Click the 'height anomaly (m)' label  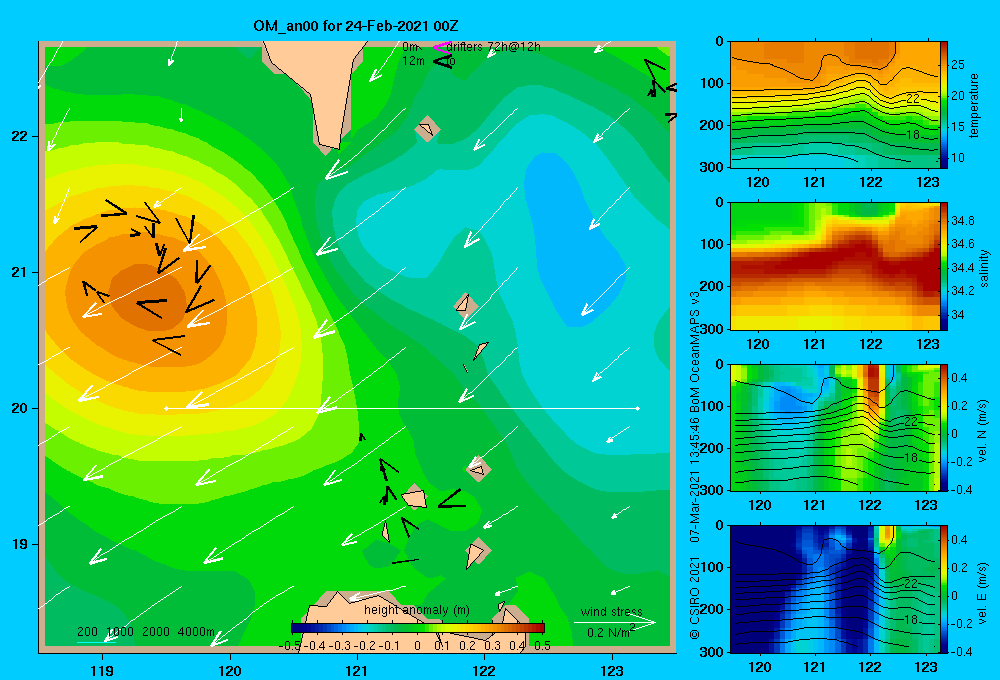[x=416, y=610]
